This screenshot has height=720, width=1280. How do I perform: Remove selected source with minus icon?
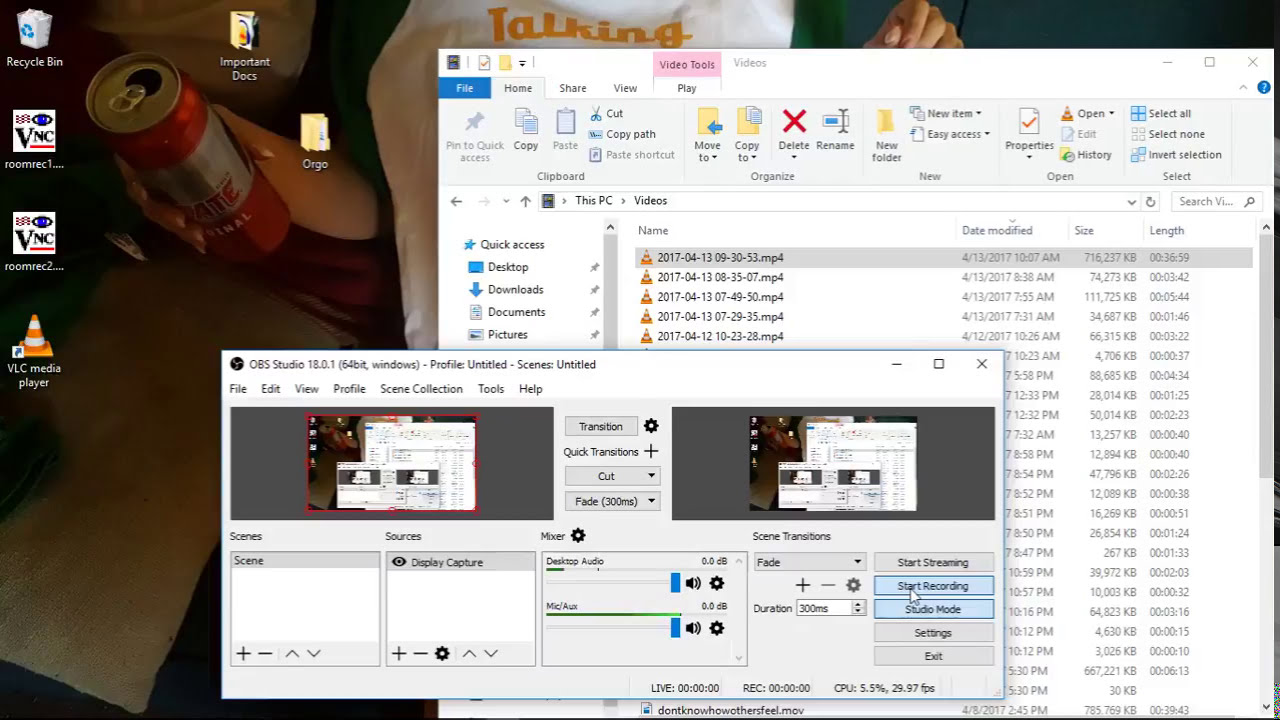[x=420, y=653]
